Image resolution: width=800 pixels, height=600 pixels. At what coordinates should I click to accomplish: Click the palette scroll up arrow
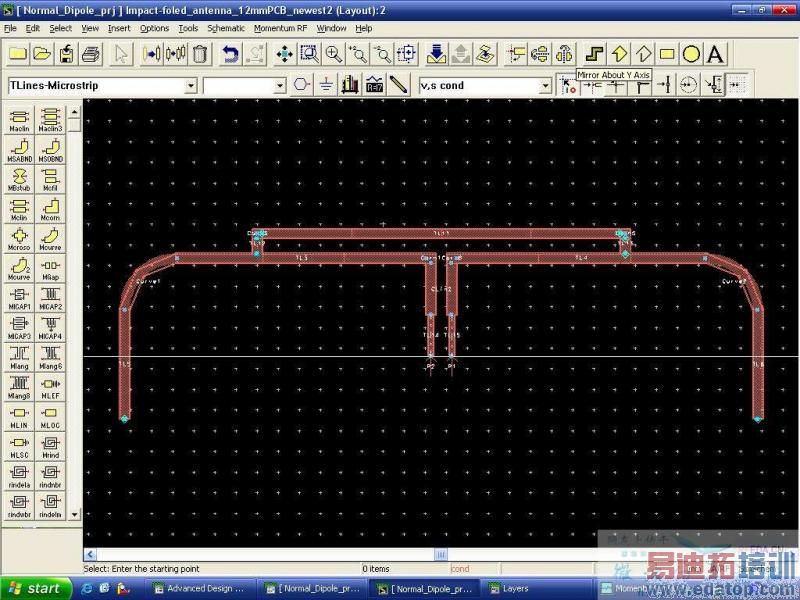74,111
